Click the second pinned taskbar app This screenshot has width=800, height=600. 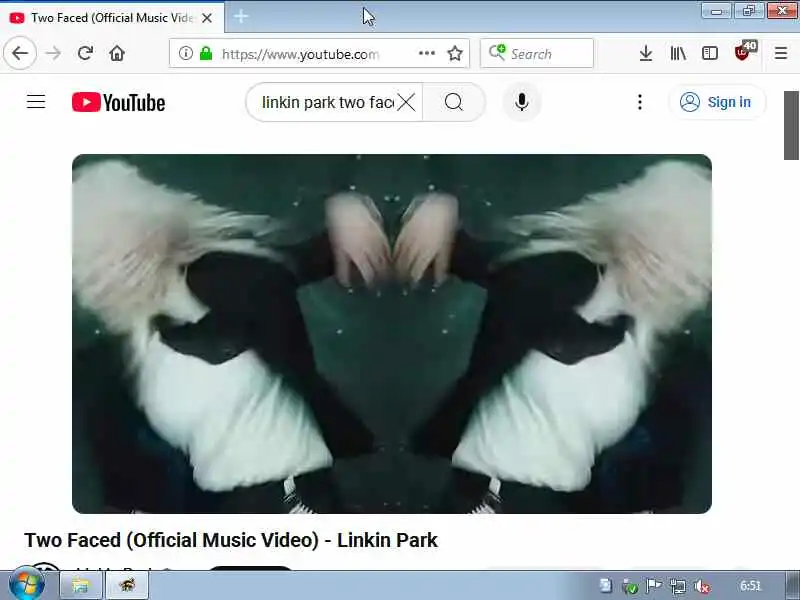click(x=127, y=585)
